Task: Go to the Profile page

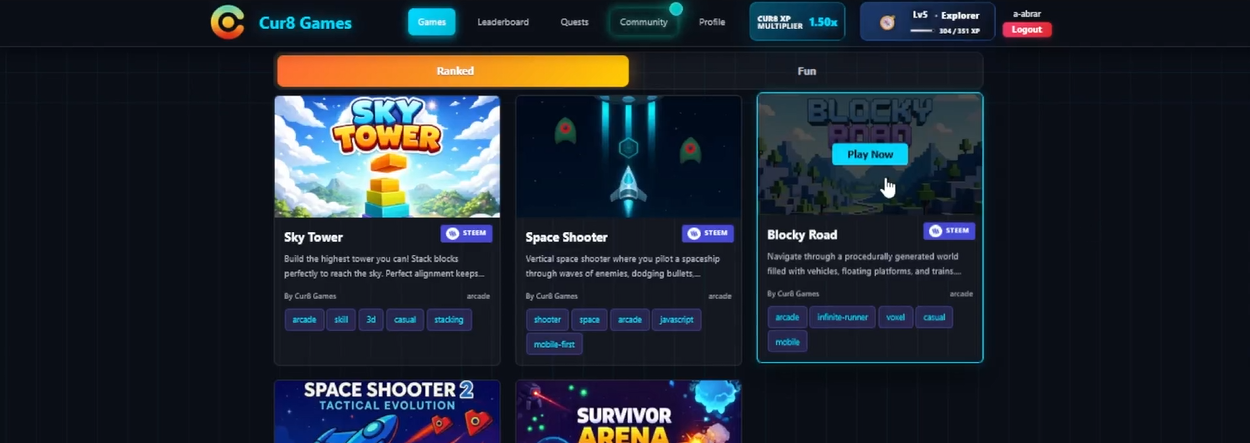Action: click(712, 22)
